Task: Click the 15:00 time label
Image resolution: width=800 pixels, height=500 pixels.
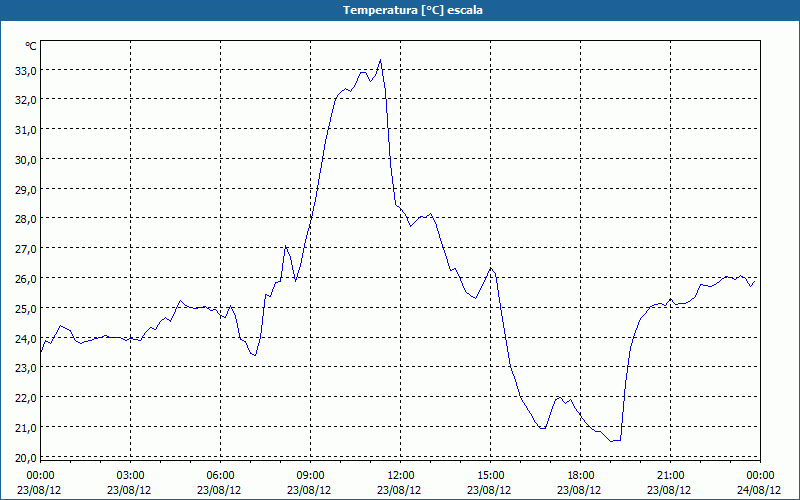Action: tap(490, 476)
